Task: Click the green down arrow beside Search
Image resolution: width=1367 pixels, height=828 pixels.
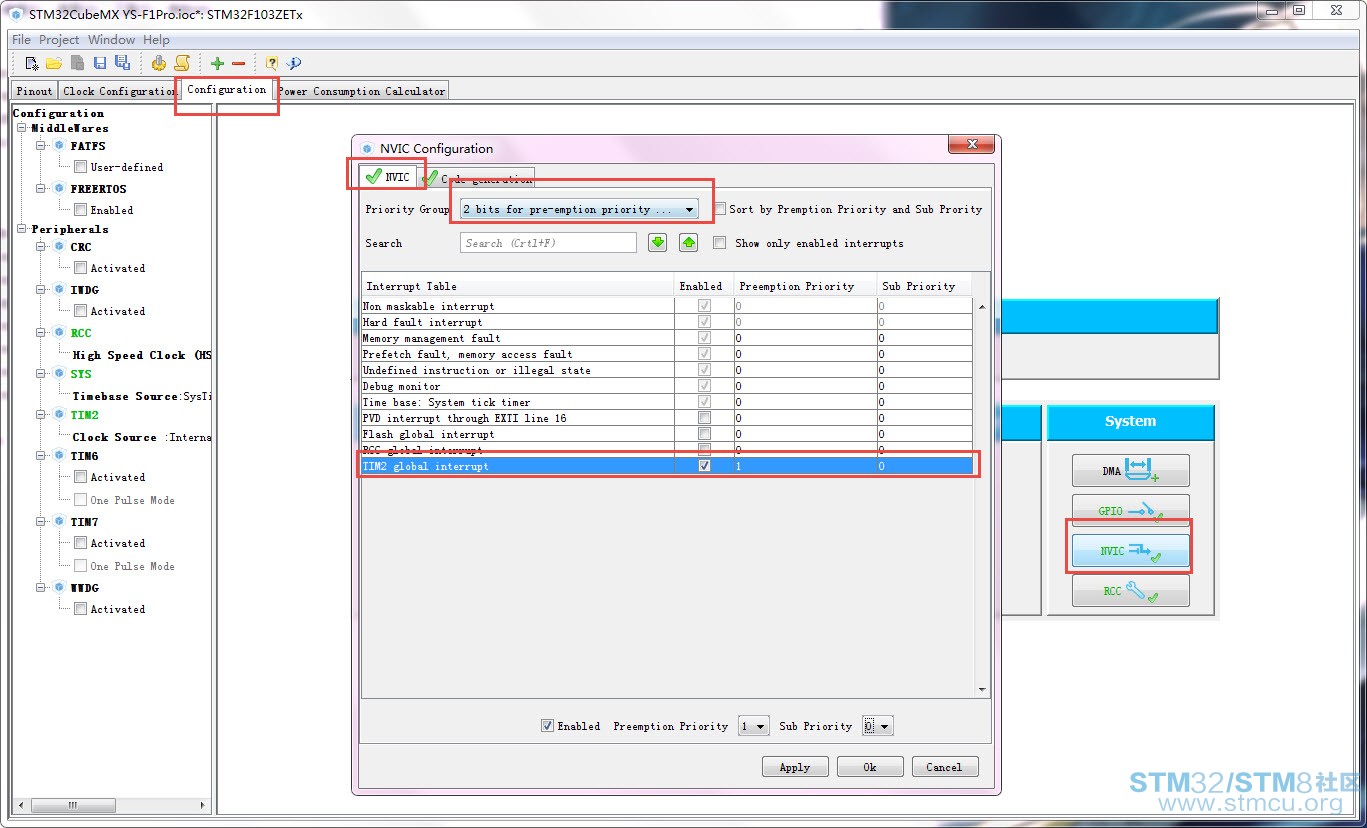Action: tap(657, 243)
